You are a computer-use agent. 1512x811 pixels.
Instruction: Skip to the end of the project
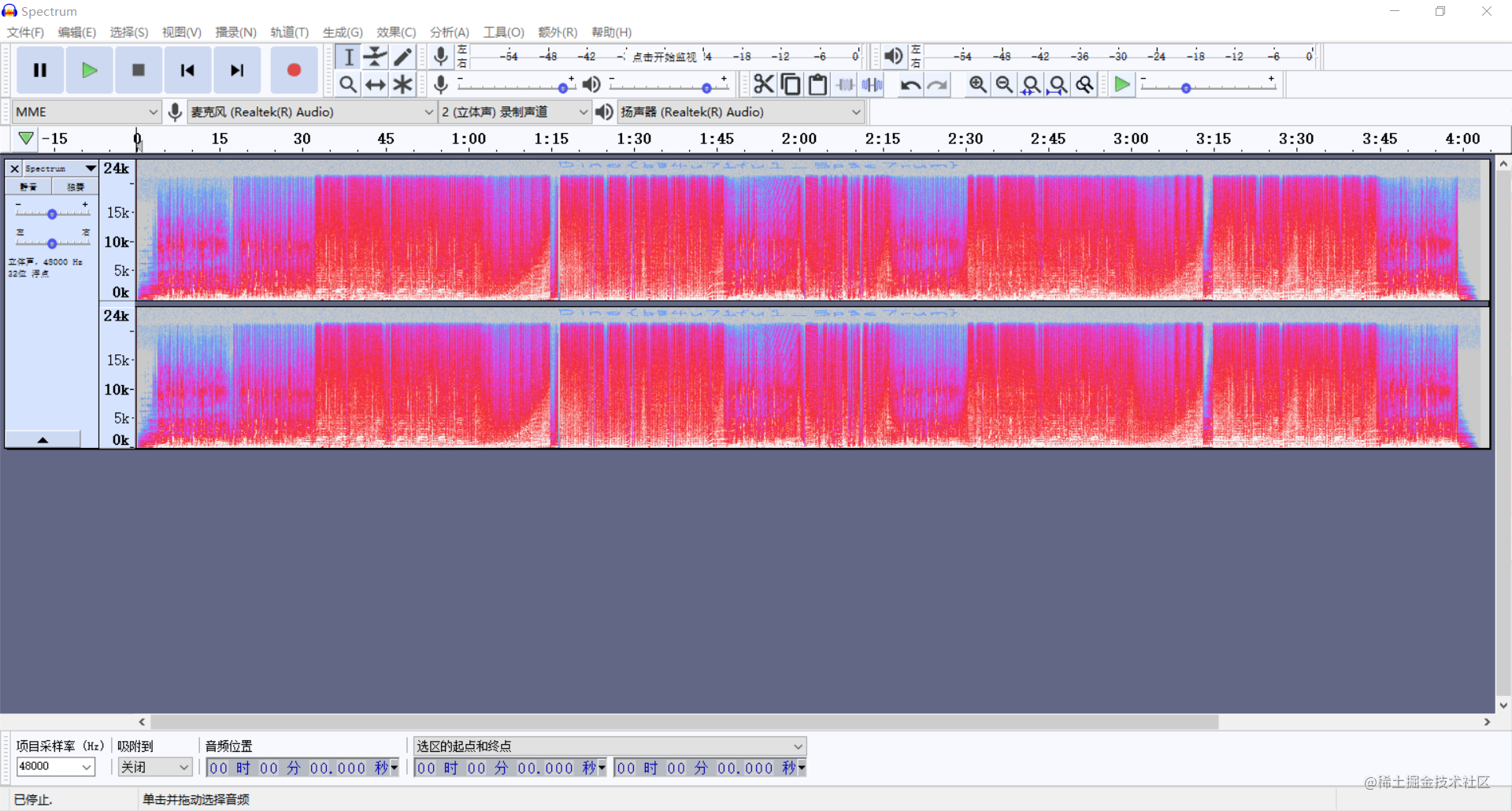click(236, 70)
